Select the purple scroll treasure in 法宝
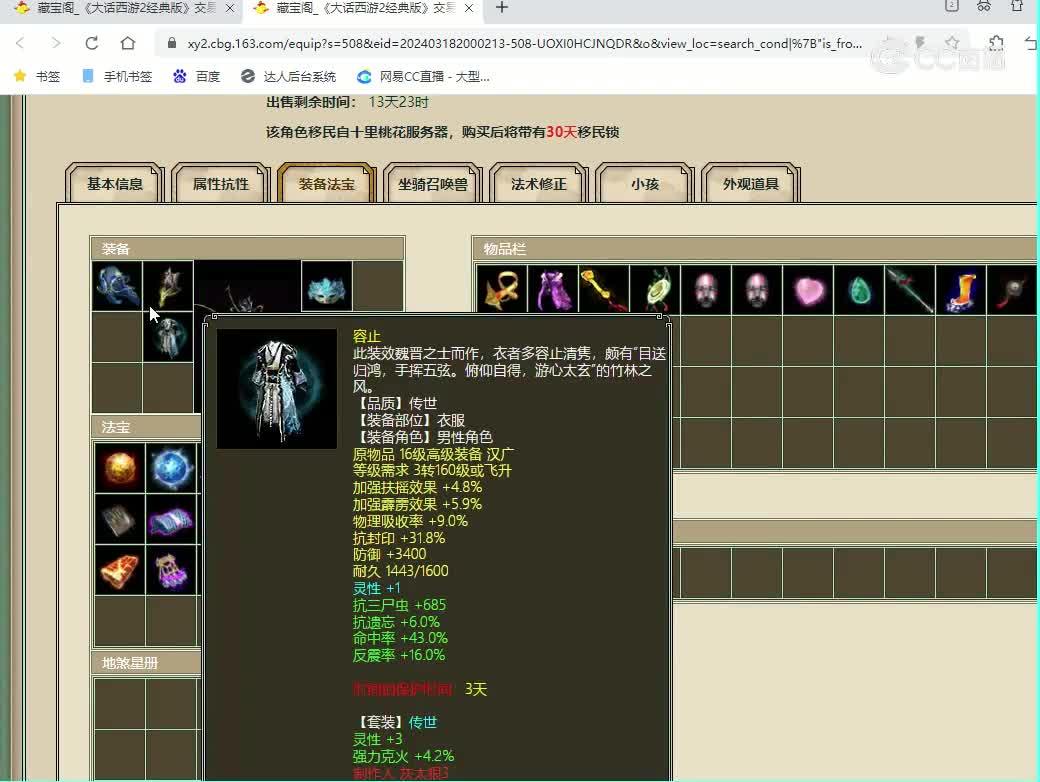 (x=171, y=519)
